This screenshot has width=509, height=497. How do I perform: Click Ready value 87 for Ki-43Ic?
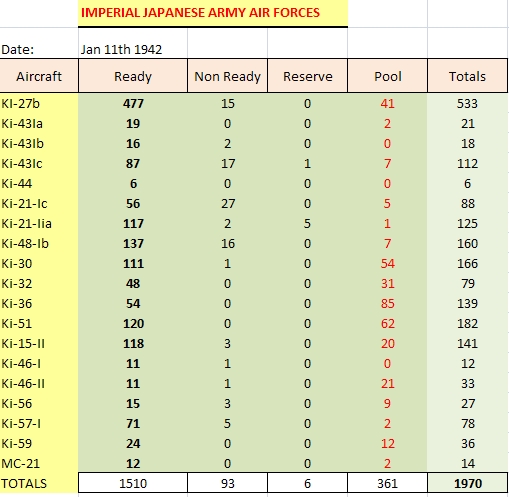133,164
